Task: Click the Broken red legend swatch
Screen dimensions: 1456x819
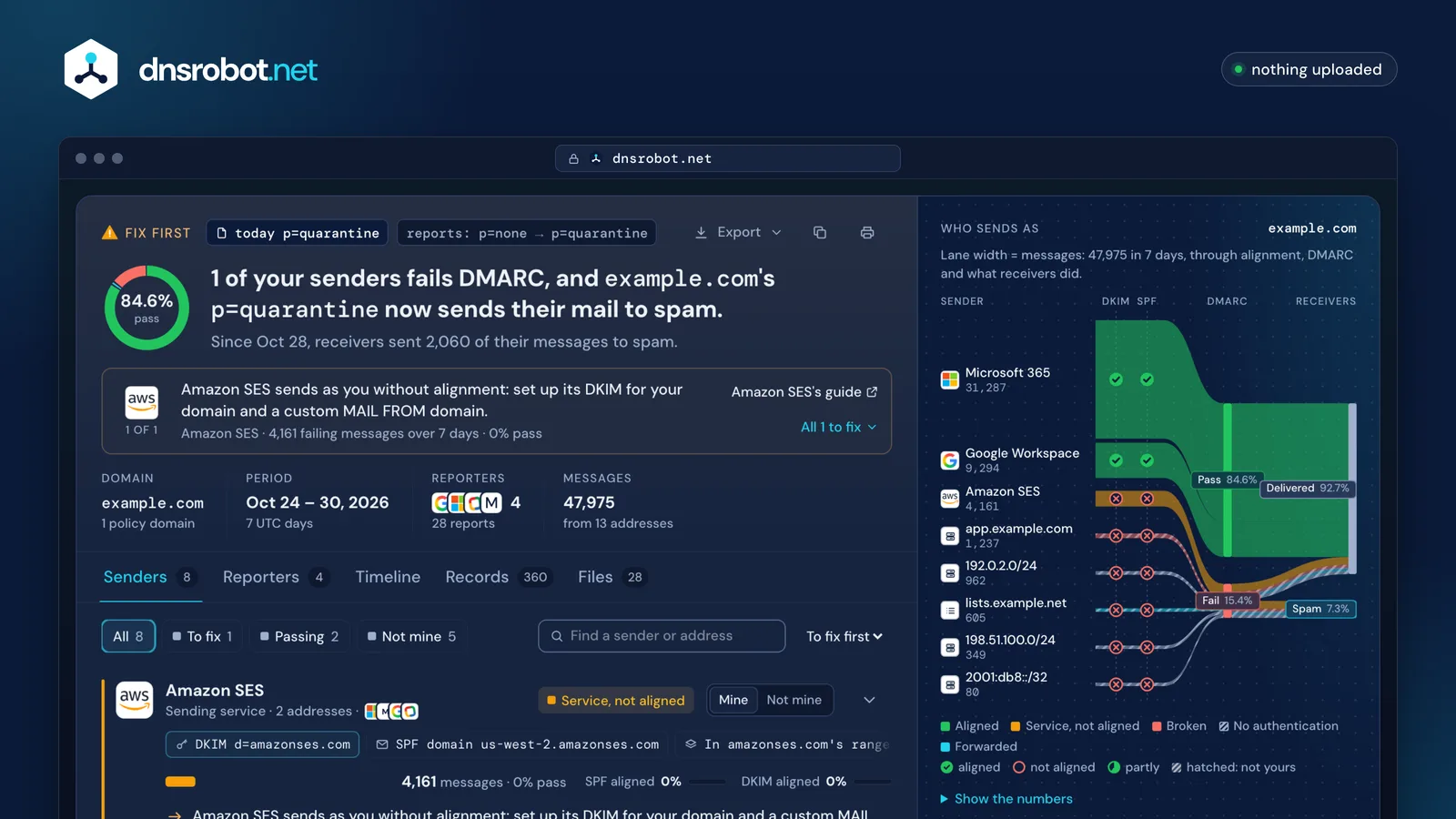Action: click(1157, 726)
